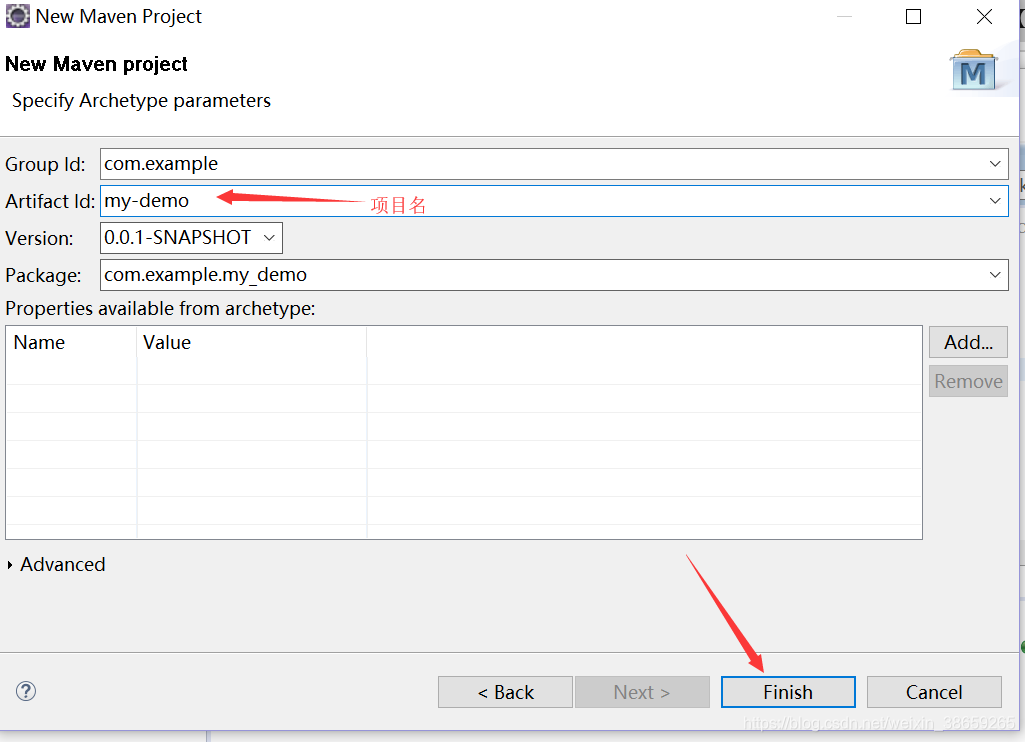Open the Package dropdown arrow
Screen dimensions: 1025x742
[995, 275]
